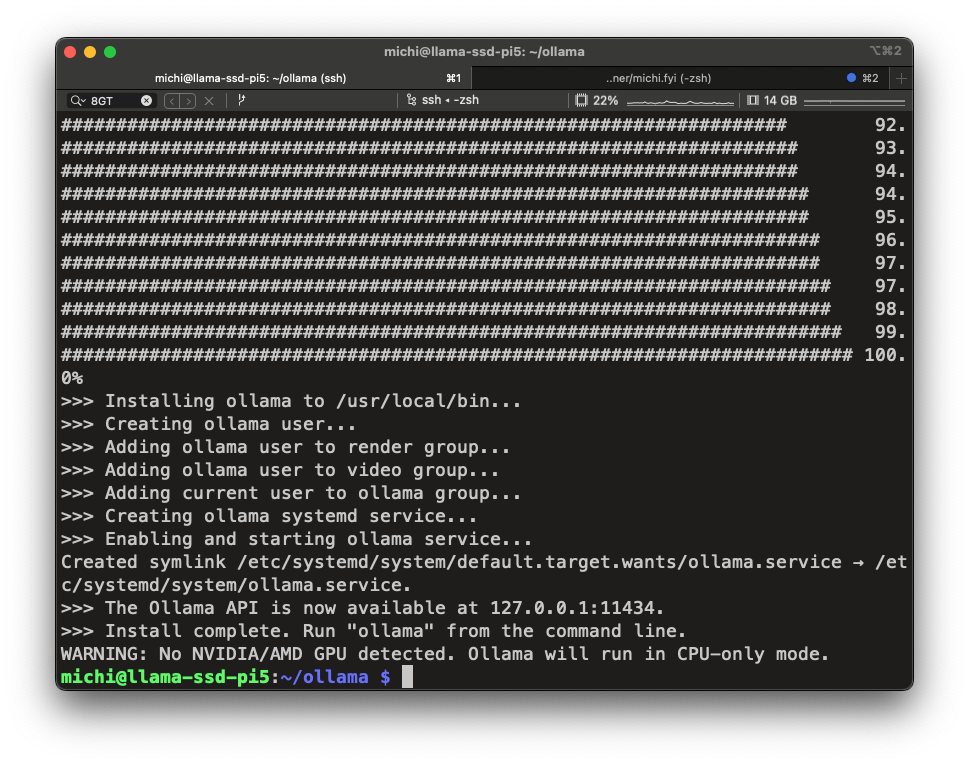This screenshot has width=969, height=764.
Task: Go to next search result arrow
Action: (x=188, y=101)
